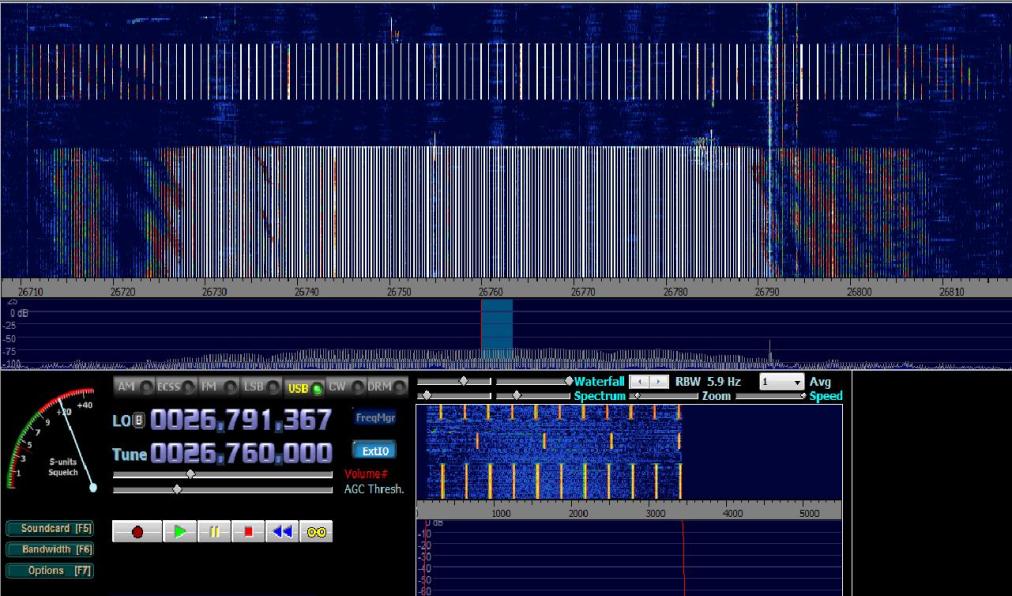The height and width of the screenshot is (596, 1012).
Task: Click the Volume slider handle
Action: click(x=190, y=474)
